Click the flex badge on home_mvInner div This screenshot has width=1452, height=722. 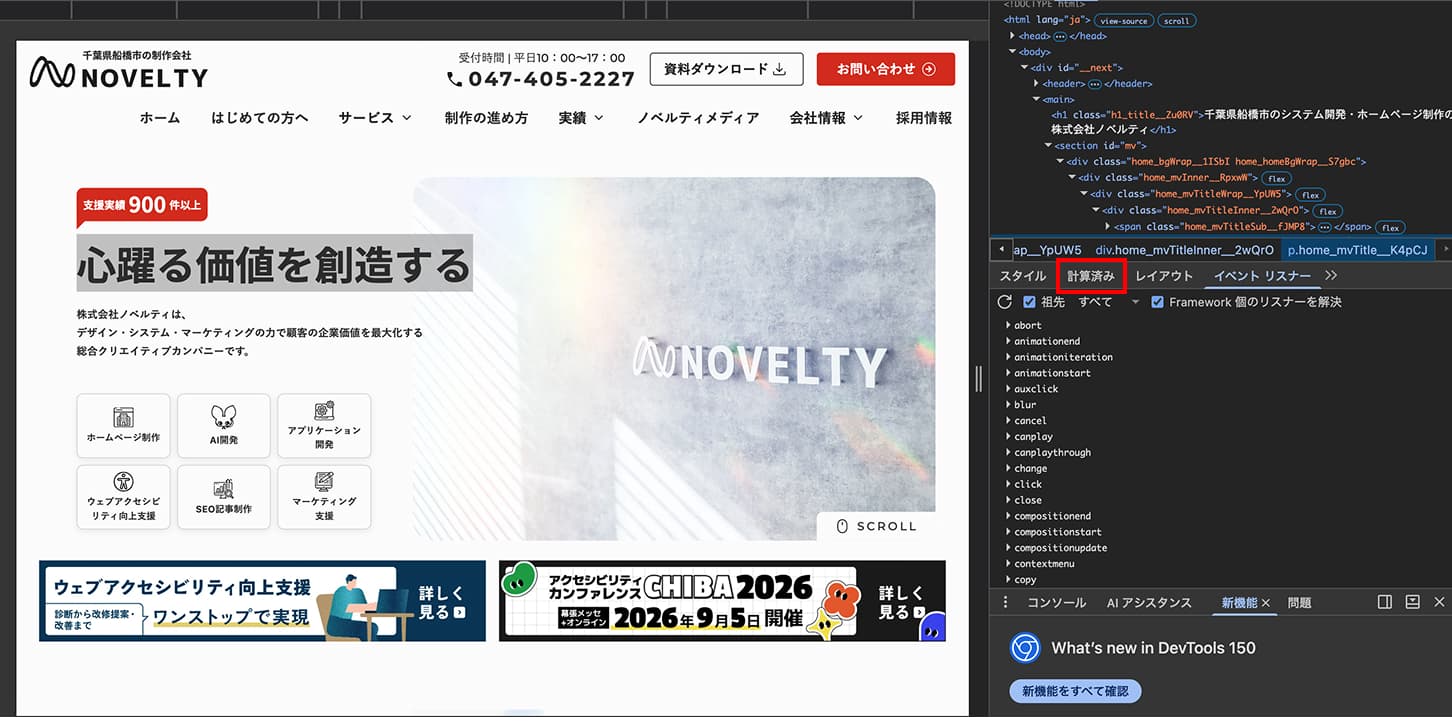[x=1277, y=178]
